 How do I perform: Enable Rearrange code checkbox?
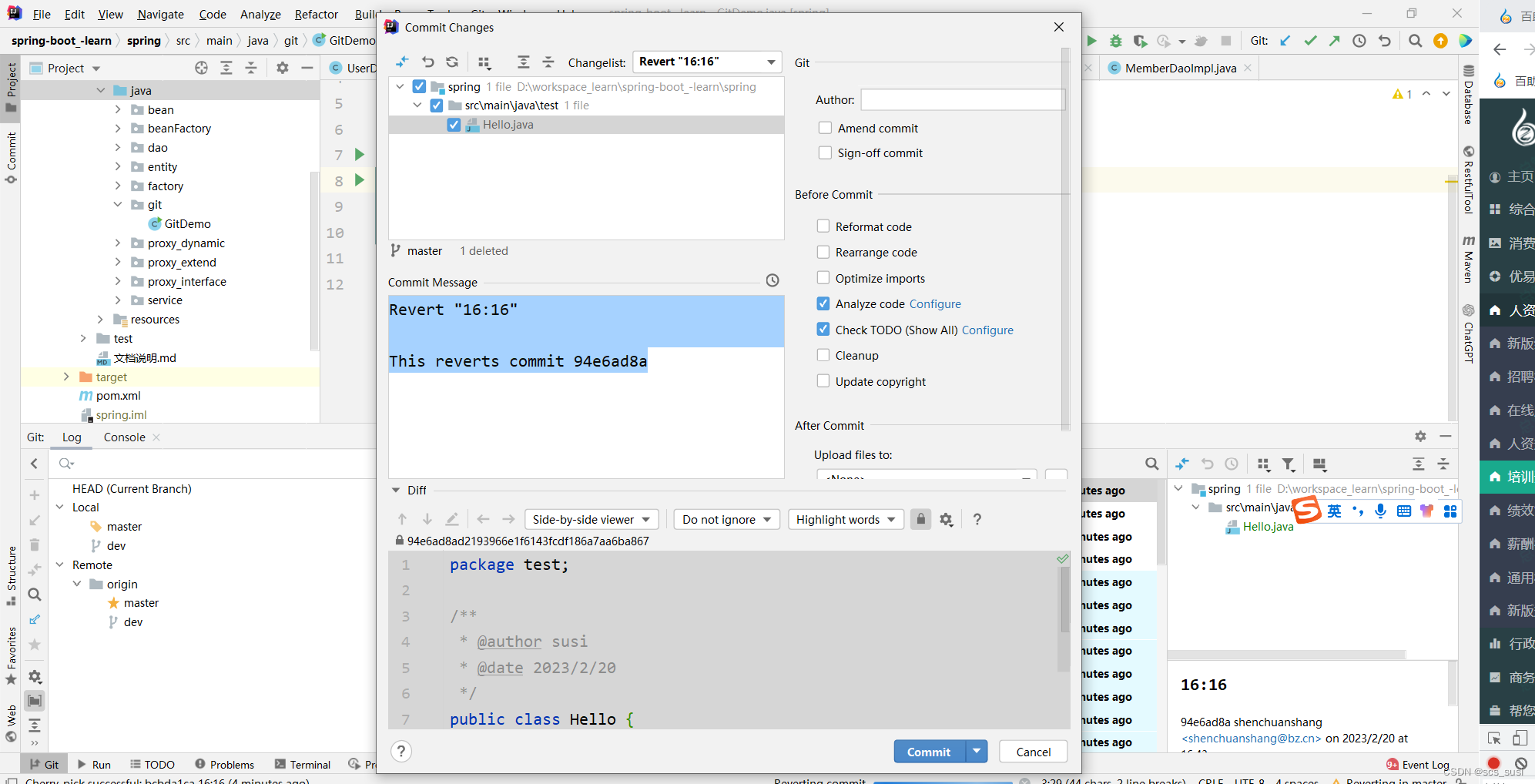pos(823,252)
